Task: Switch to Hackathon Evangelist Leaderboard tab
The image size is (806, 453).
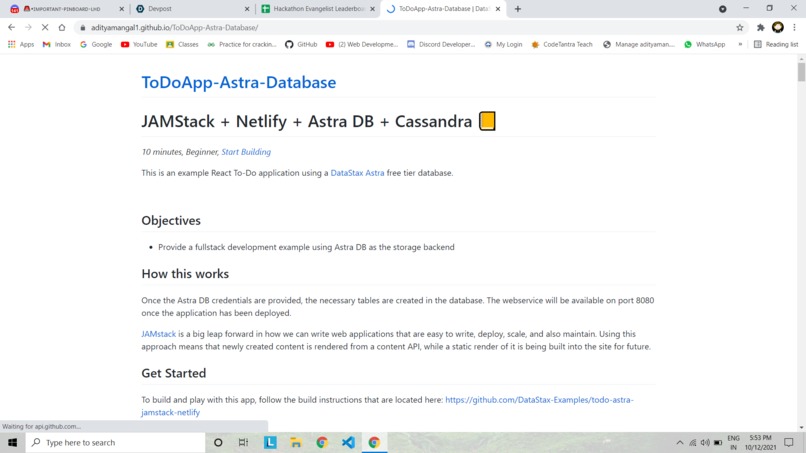Action: click(x=318, y=9)
